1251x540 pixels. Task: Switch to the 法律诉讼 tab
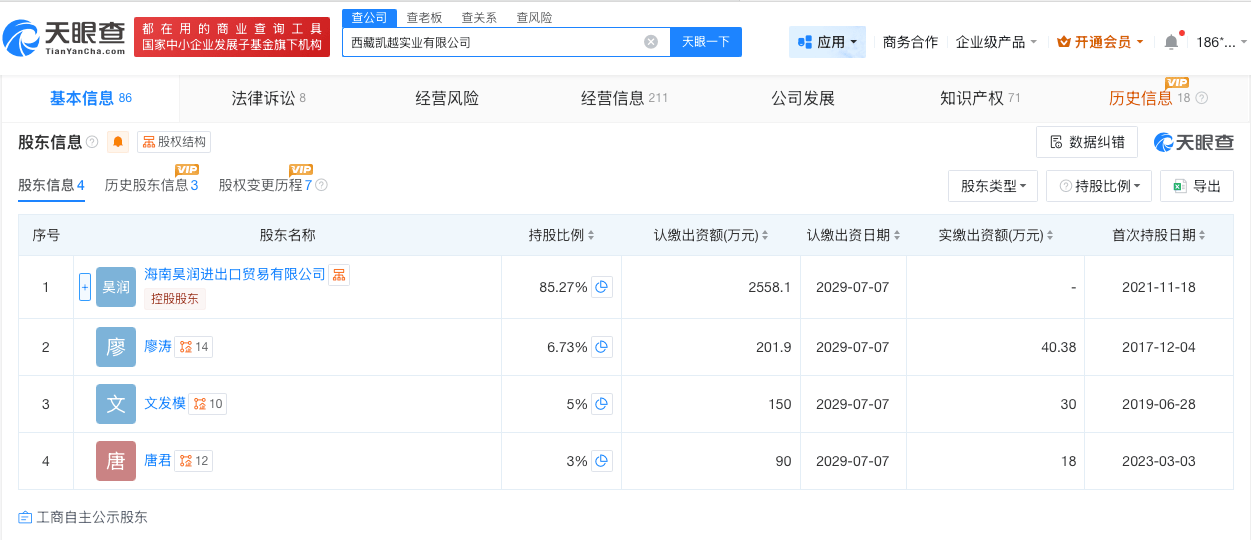click(x=268, y=98)
